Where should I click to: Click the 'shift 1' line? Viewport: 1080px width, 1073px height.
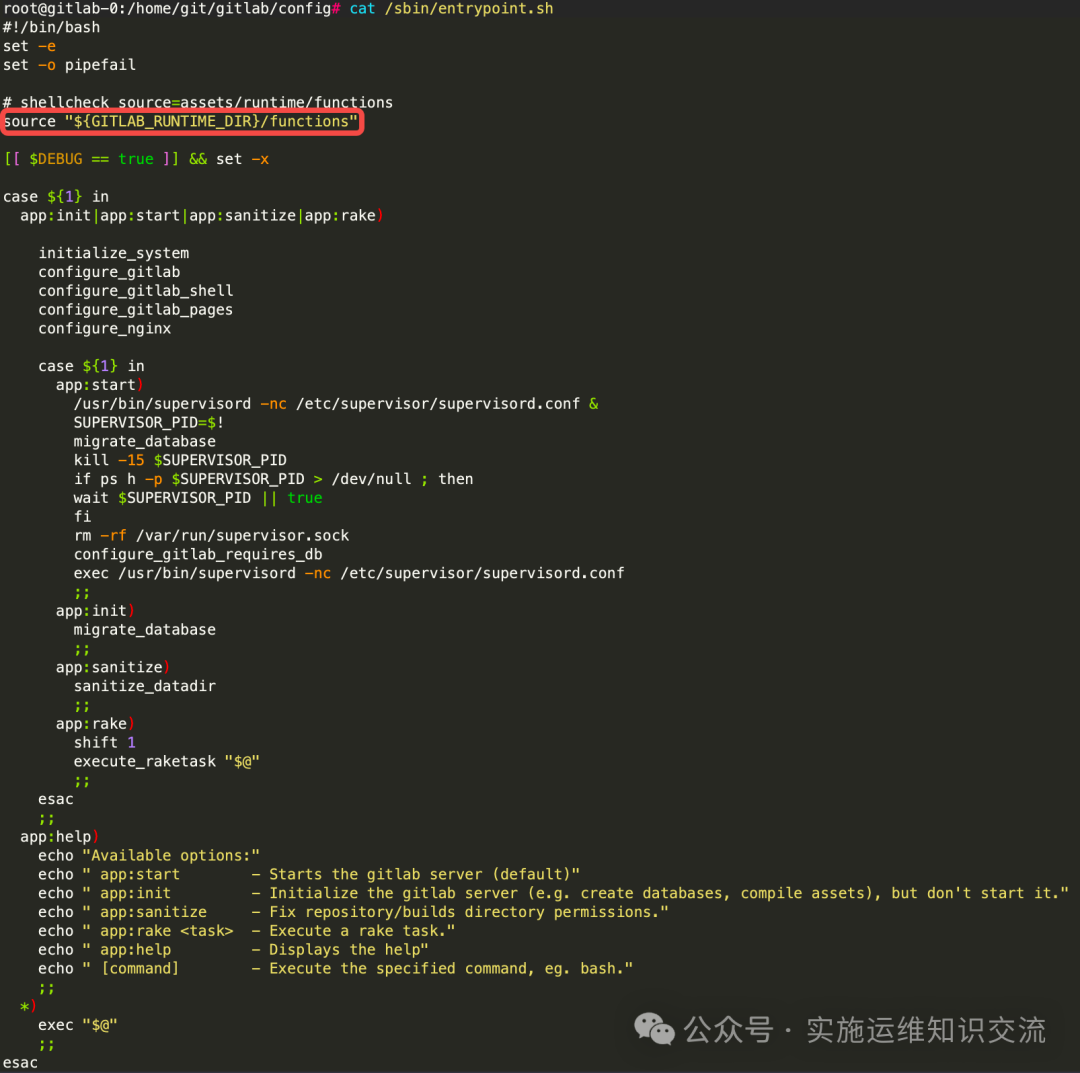coord(105,742)
